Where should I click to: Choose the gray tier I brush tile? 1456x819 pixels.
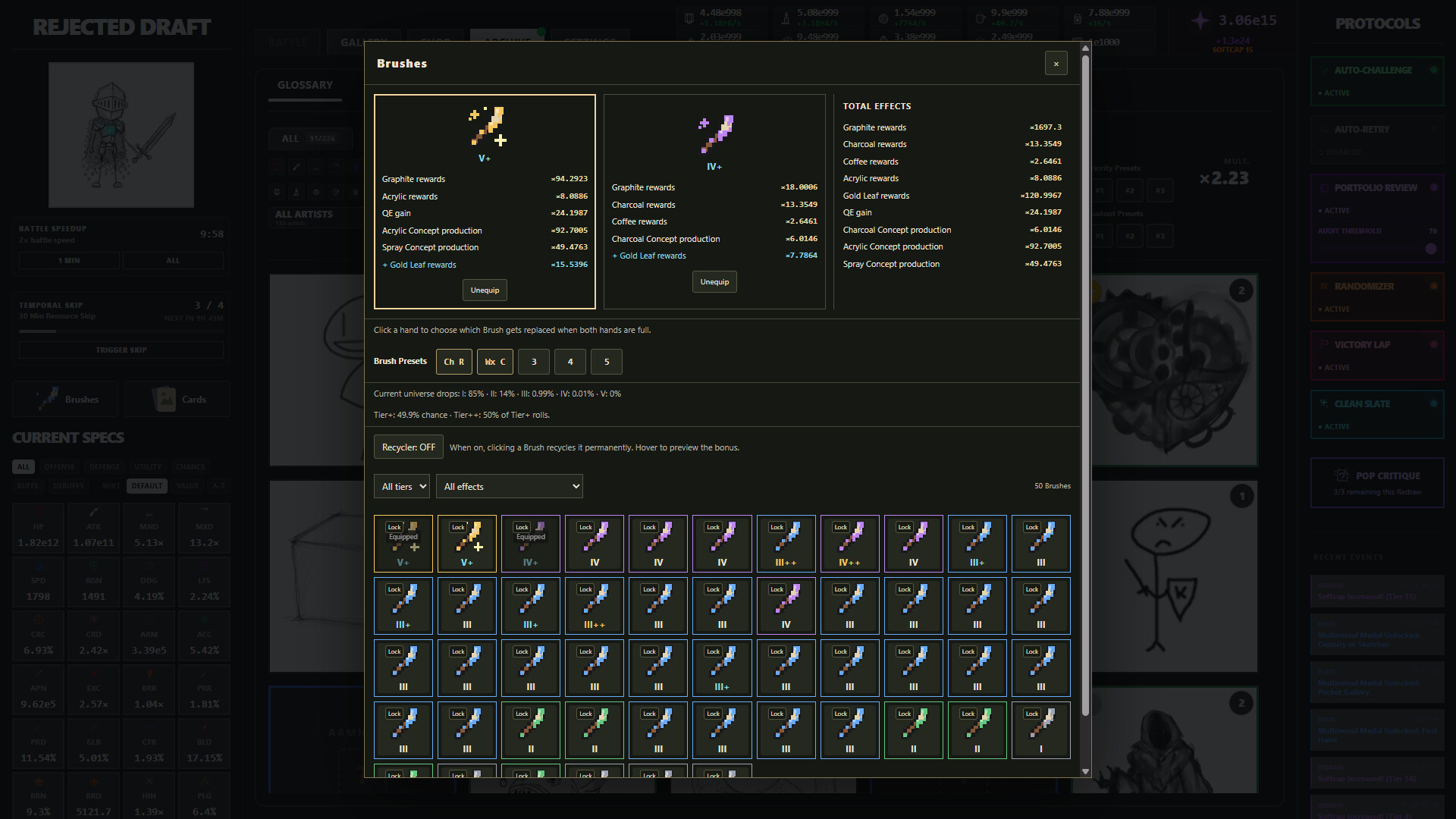click(x=1040, y=730)
